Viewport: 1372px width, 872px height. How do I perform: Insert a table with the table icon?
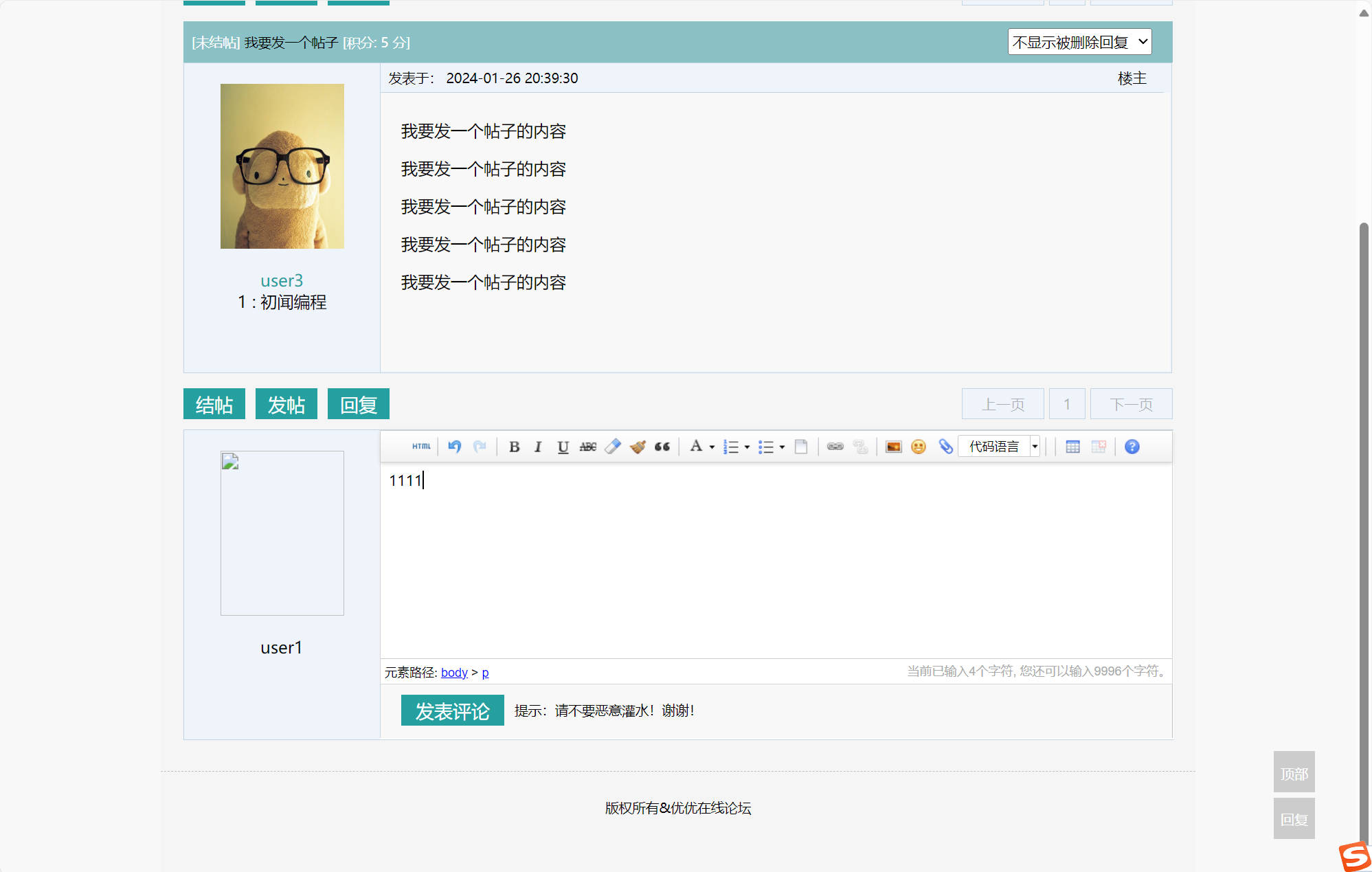[1072, 446]
